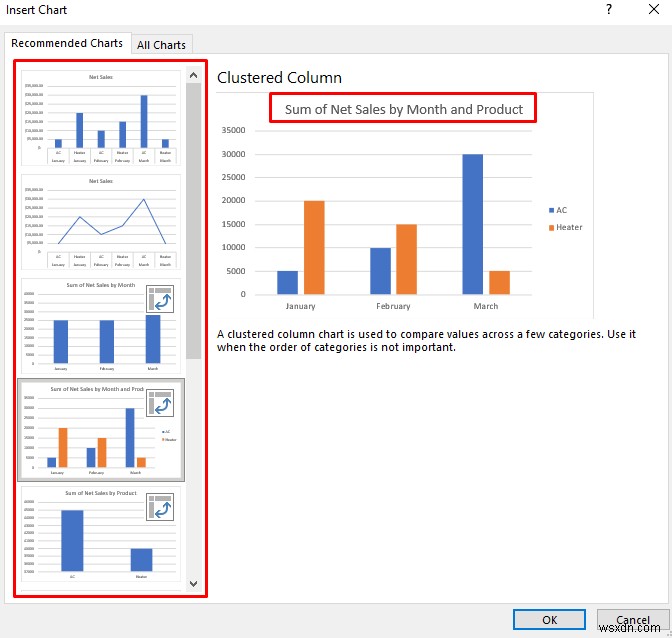
Task: Click the orange February Heater bar in preview
Action: click(406, 259)
